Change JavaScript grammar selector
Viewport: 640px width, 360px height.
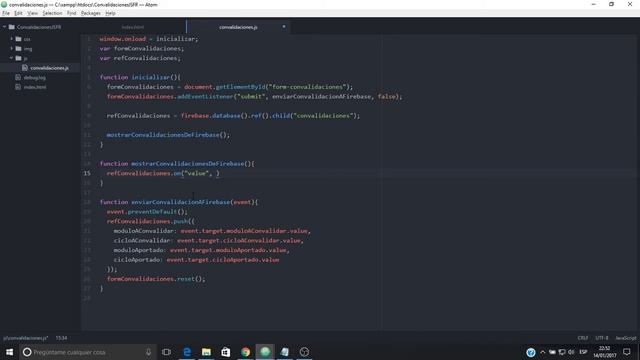pyautogui.click(x=626, y=338)
